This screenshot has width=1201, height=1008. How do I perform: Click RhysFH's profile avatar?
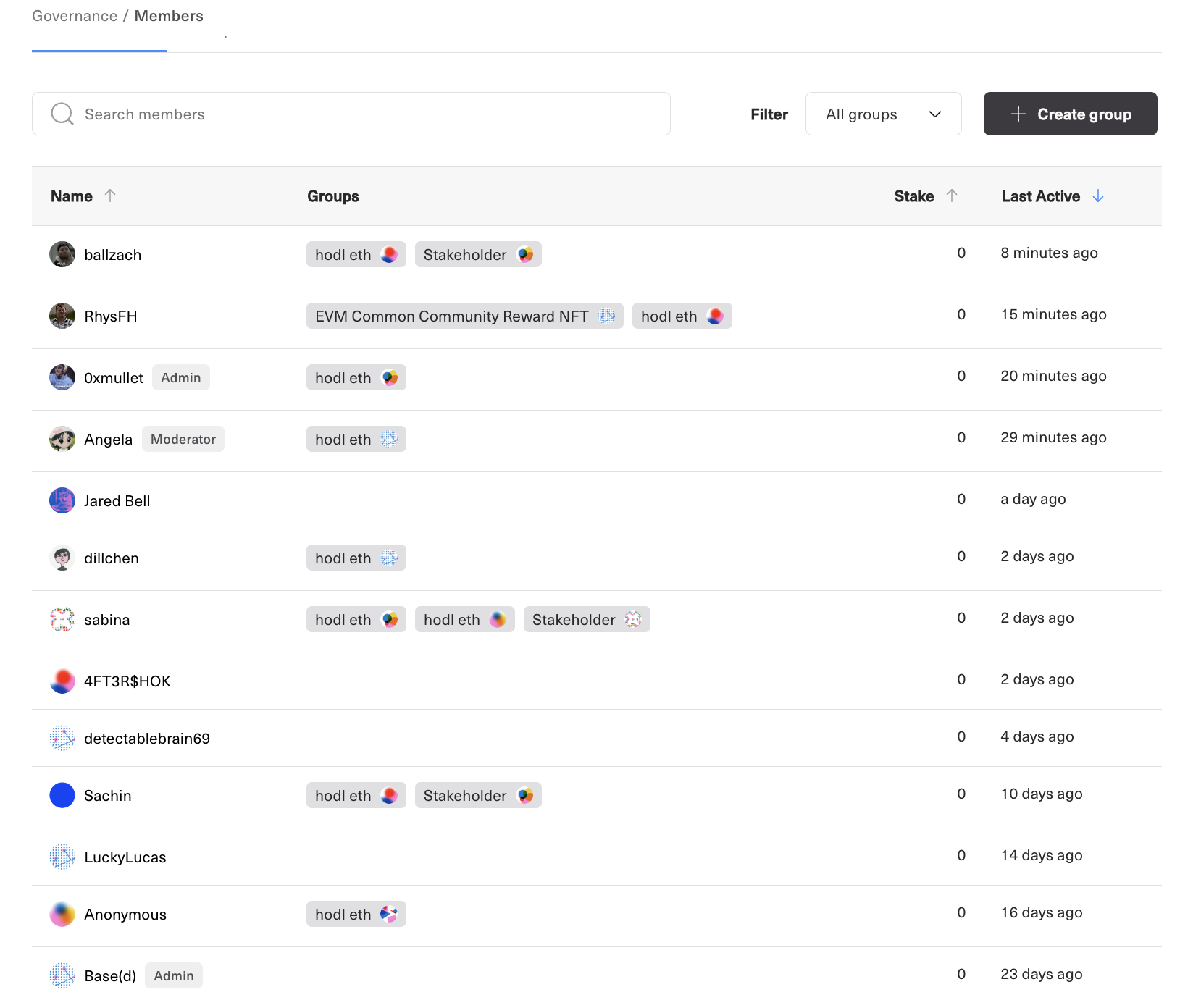(62, 316)
